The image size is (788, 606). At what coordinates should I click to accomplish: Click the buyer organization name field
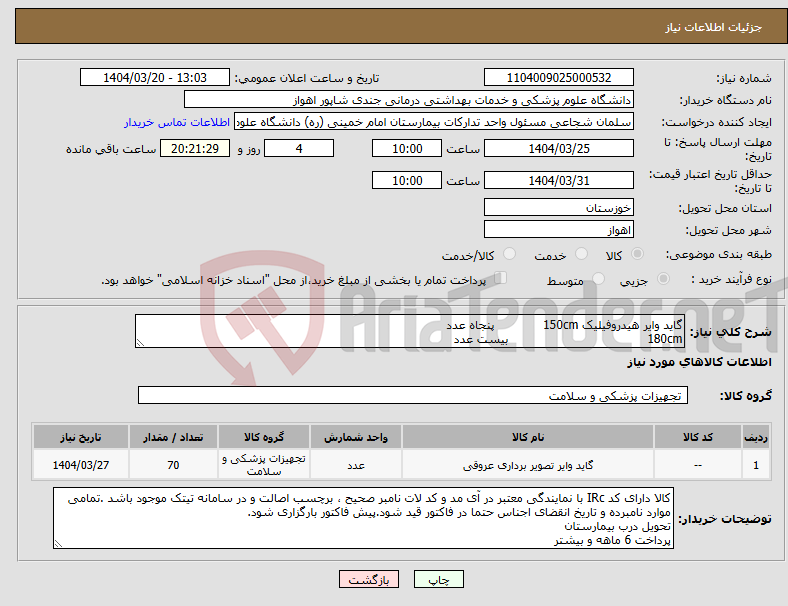click(x=409, y=99)
